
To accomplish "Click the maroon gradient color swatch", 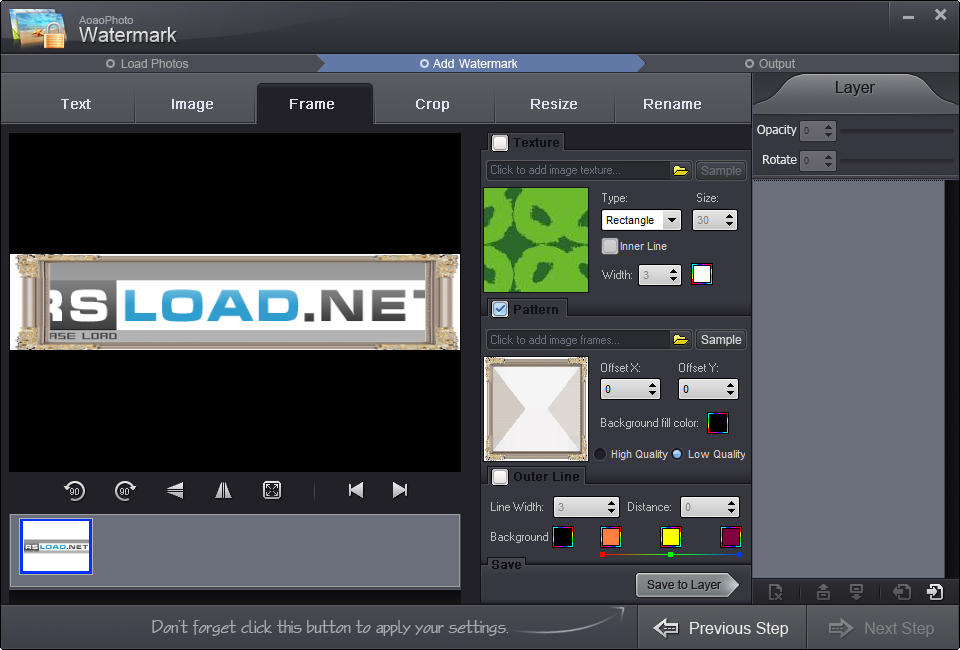I will tap(730, 537).
